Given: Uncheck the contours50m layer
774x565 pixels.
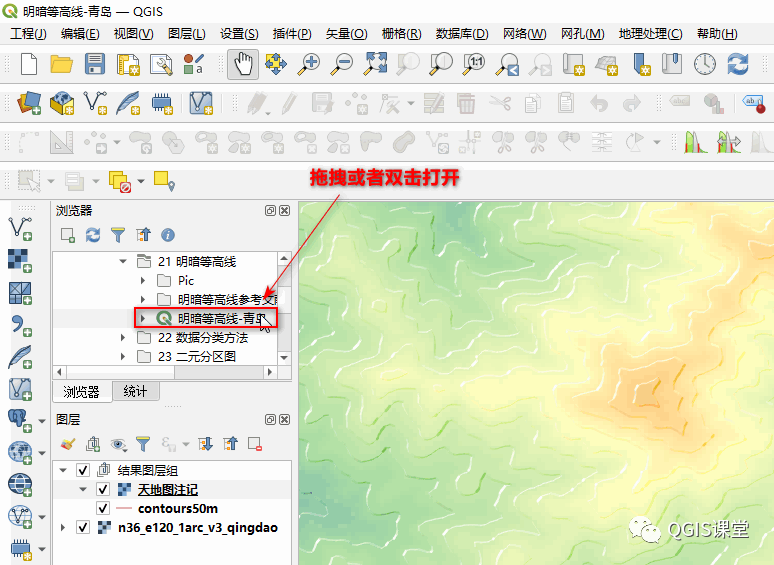Looking at the screenshot, I should coord(103,508).
